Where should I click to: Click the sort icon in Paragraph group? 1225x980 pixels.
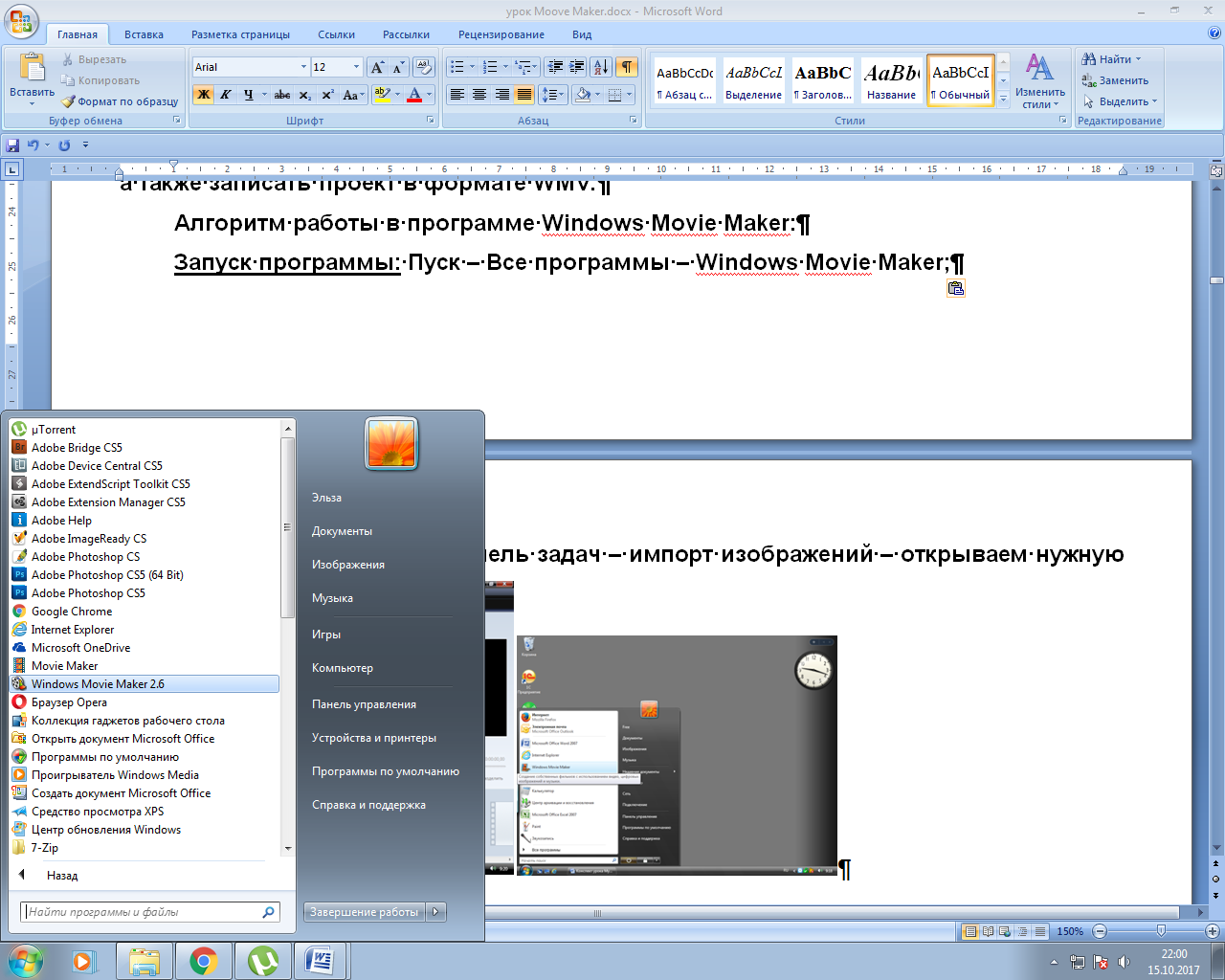601,67
